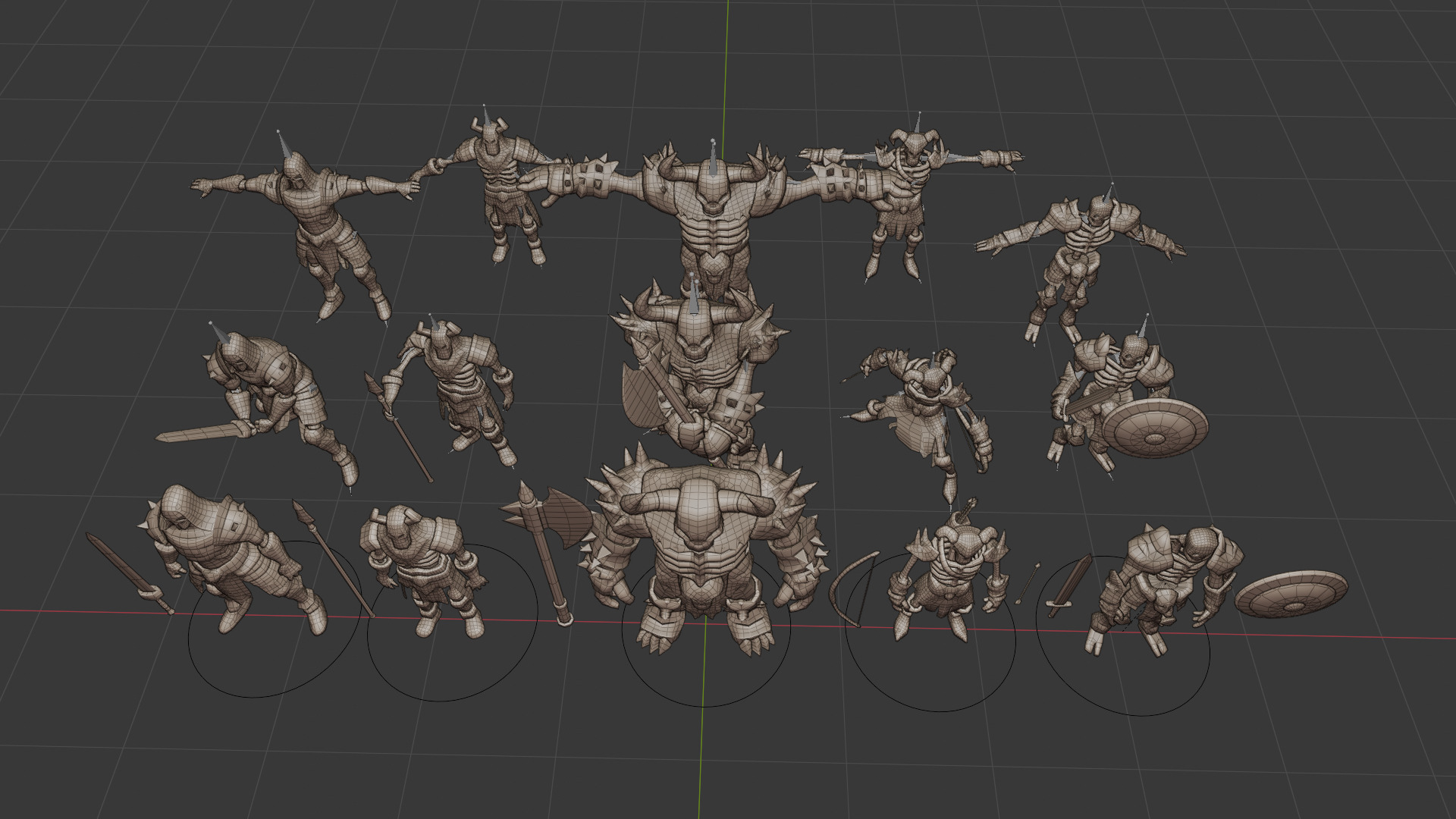Select the small arrow beside standing mage
The width and height of the screenshot is (1456, 819).
click(x=1027, y=584)
